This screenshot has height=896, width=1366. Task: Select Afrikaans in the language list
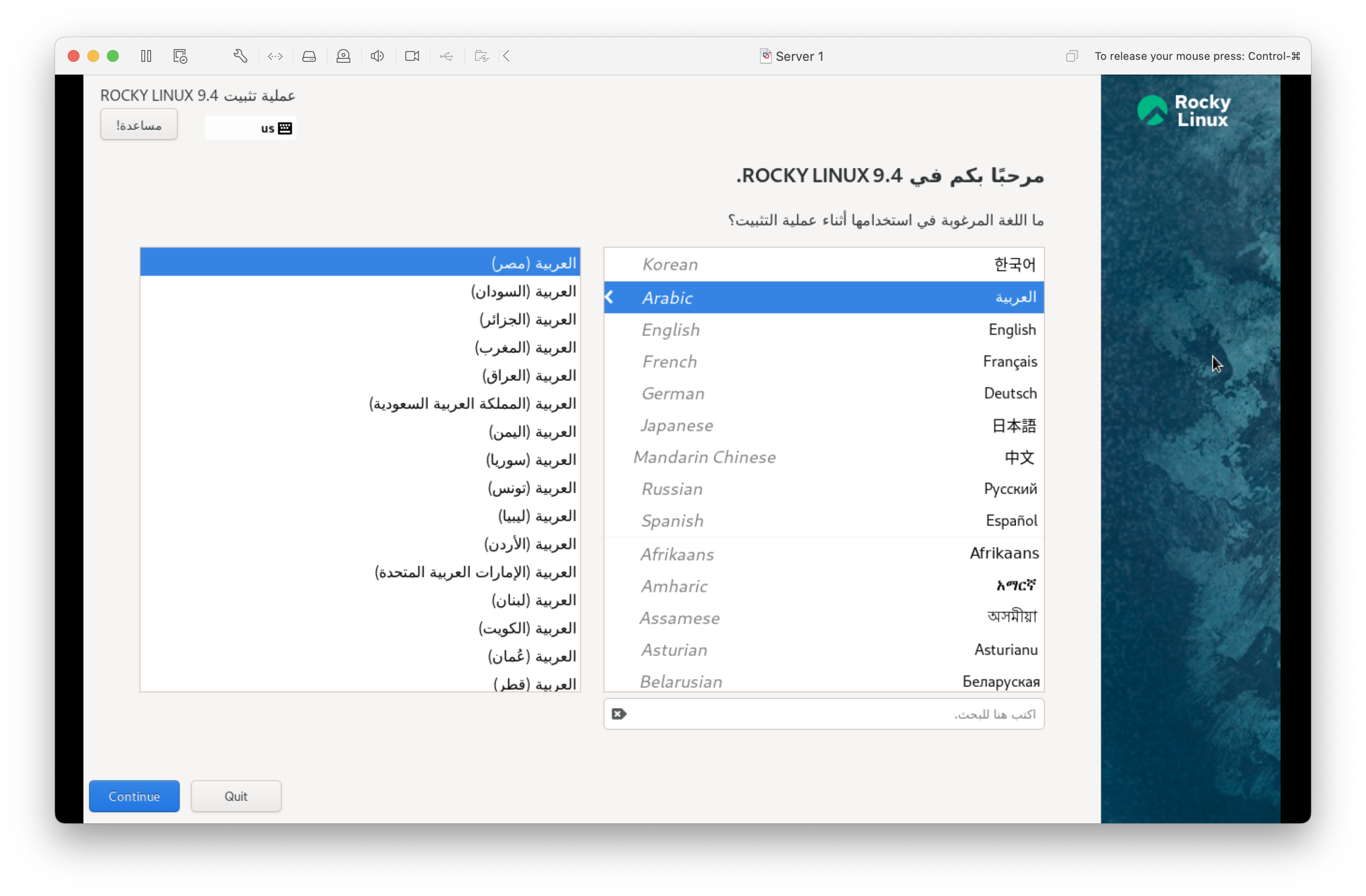[824, 554]
